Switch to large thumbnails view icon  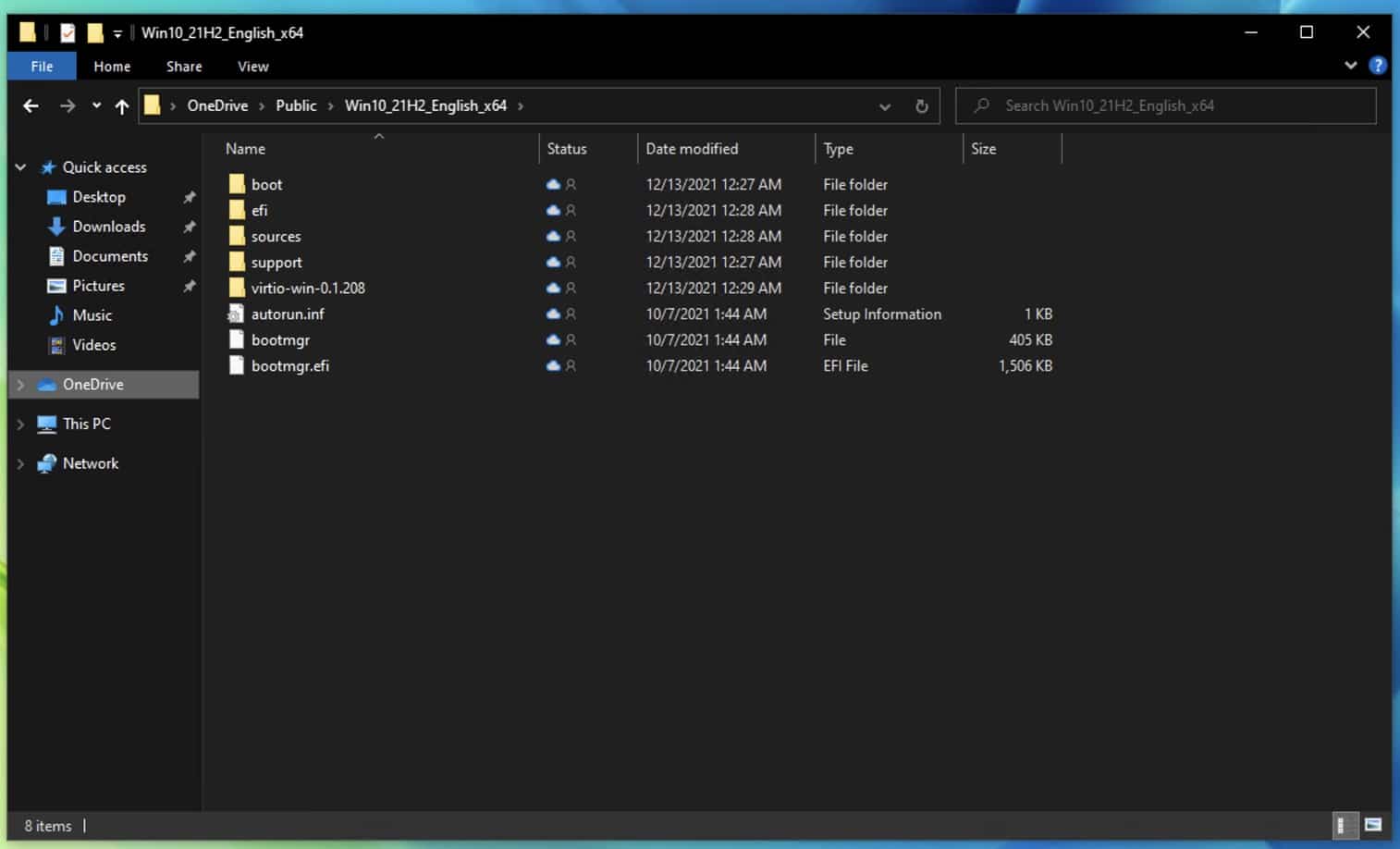1373,824
